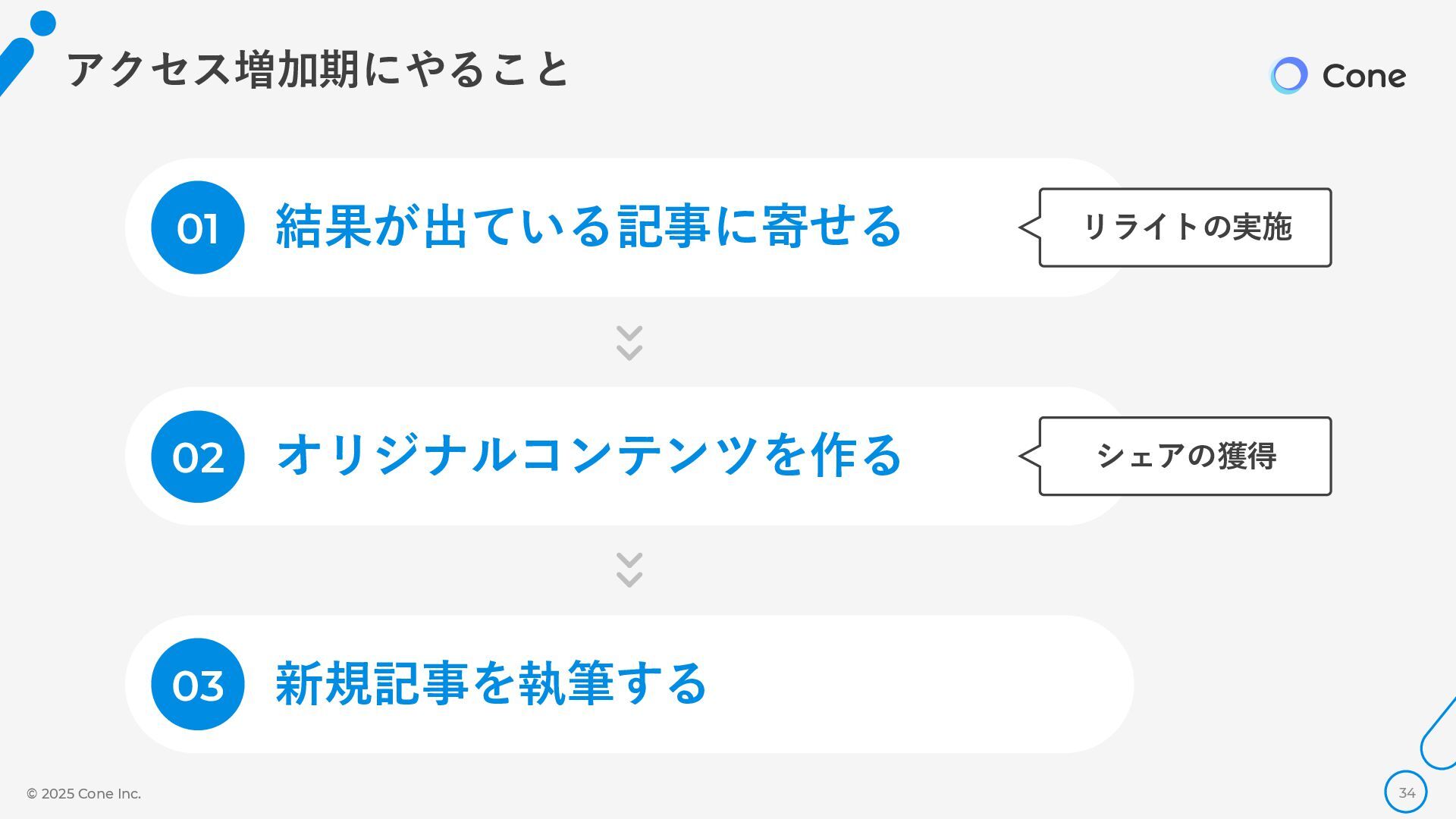The image size is (1456, 819).
Task: Click the 新規記事を執筆する text
Action: click(x=491, y=683)
